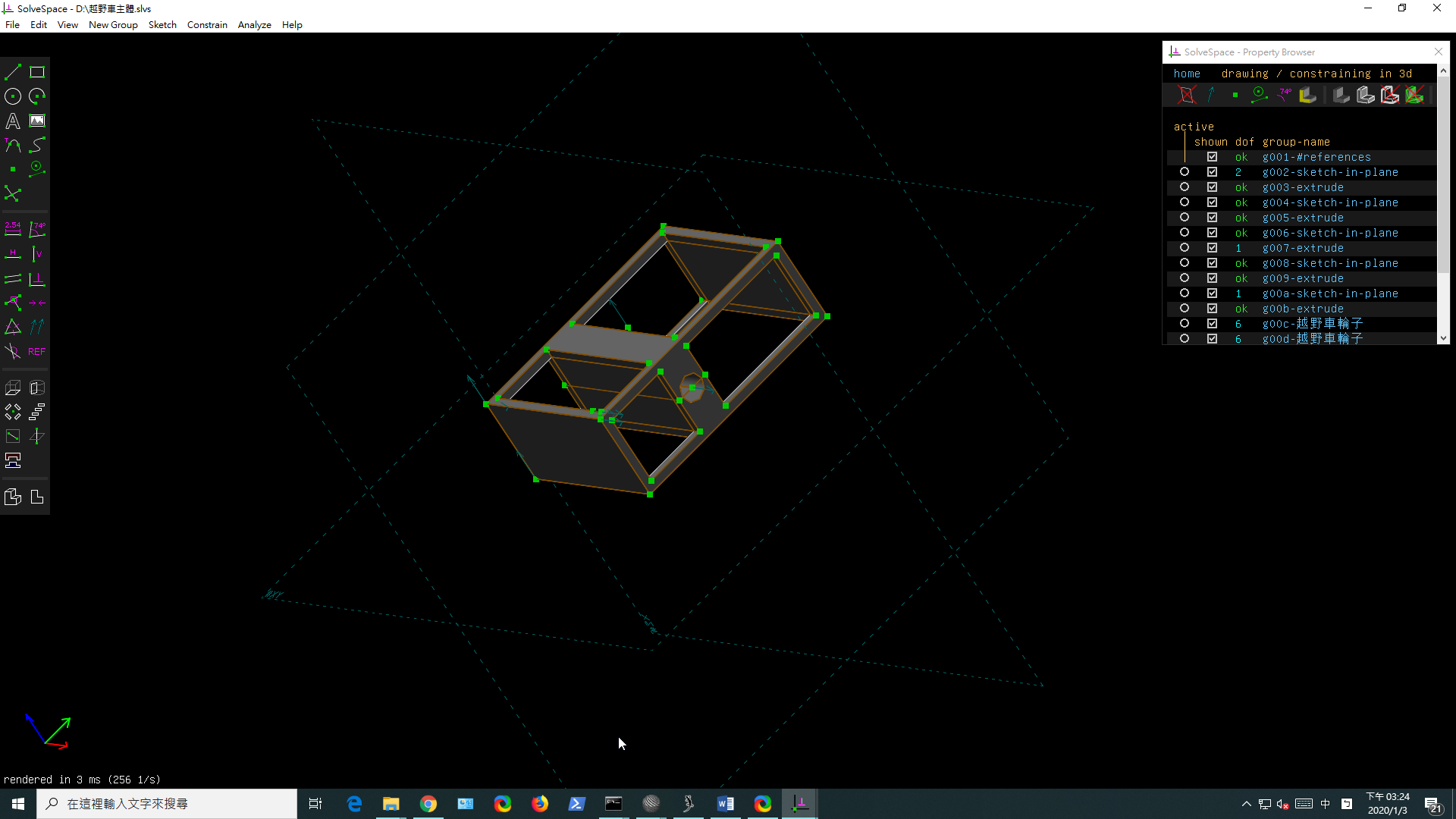The image size is (1456, 819).
Task: Apply the angle constraint tool
Action: (37, 229)
